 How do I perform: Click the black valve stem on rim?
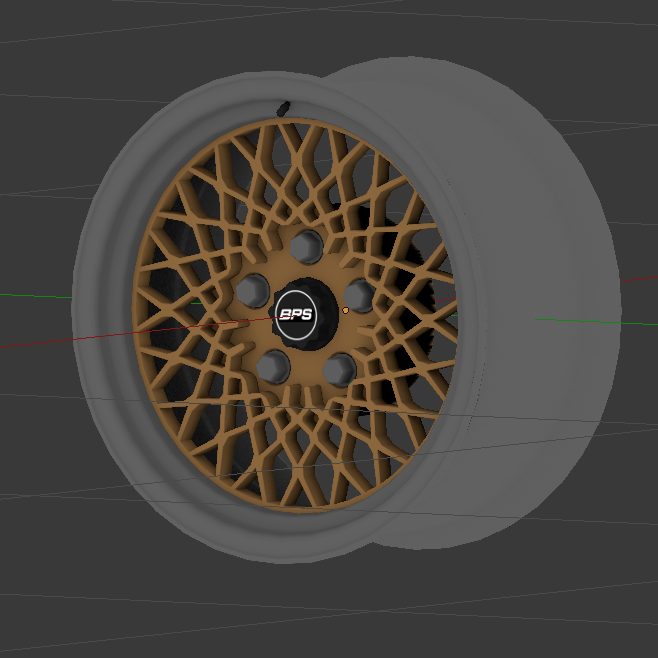[283, 109]
